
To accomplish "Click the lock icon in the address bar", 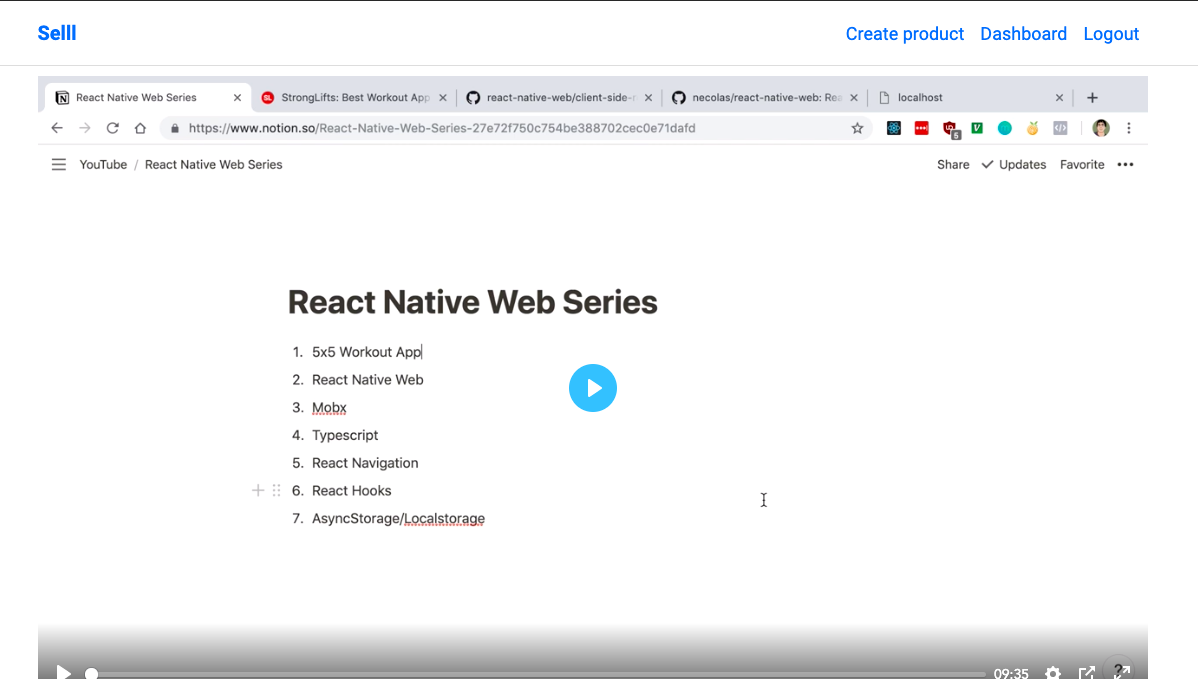I will pos(175,128).
